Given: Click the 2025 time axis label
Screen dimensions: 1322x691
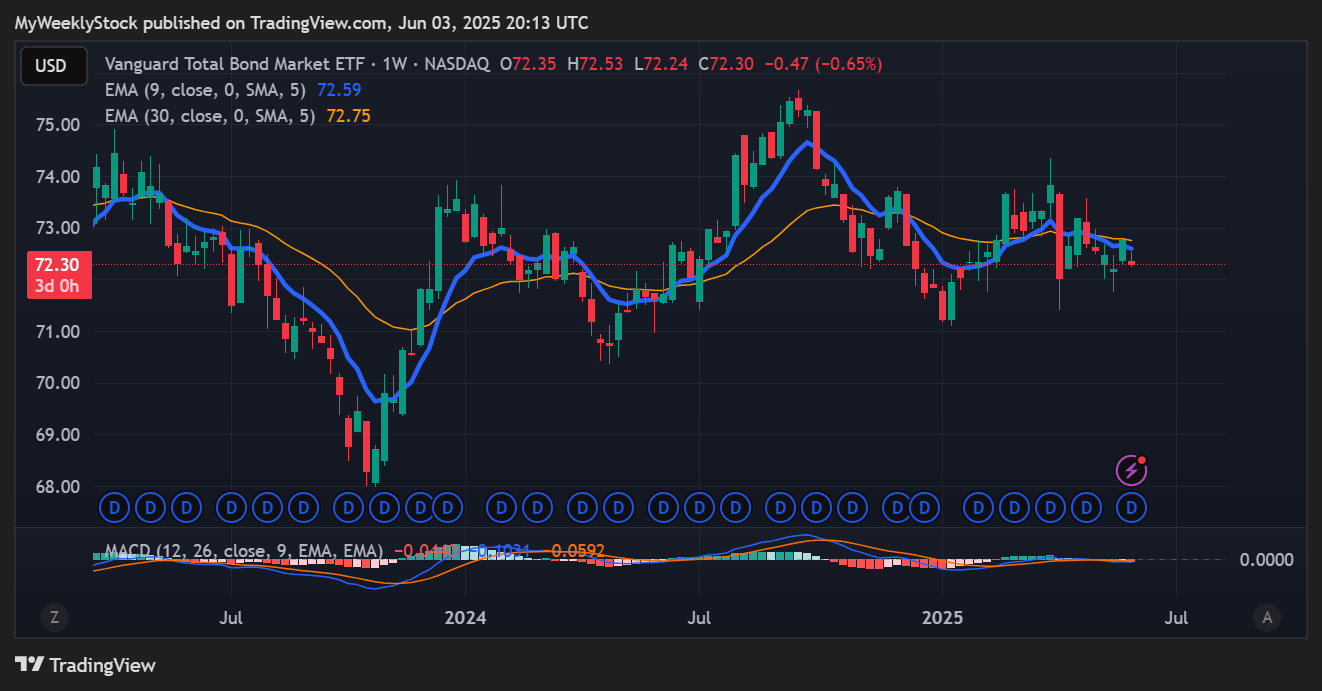Looking at the screenshot, I should point(943,618).
